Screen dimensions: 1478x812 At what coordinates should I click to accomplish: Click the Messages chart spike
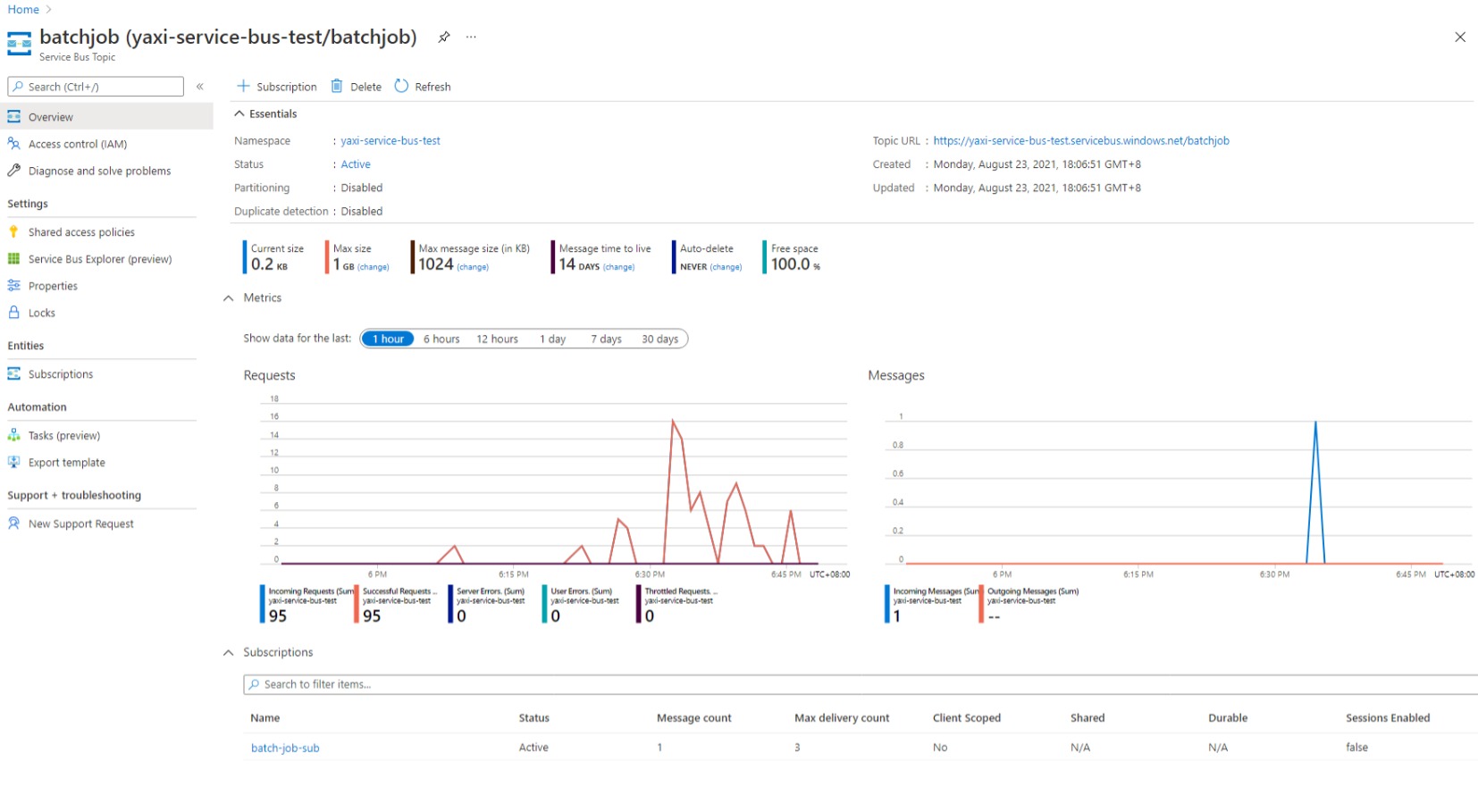(x=1315, y=491)
